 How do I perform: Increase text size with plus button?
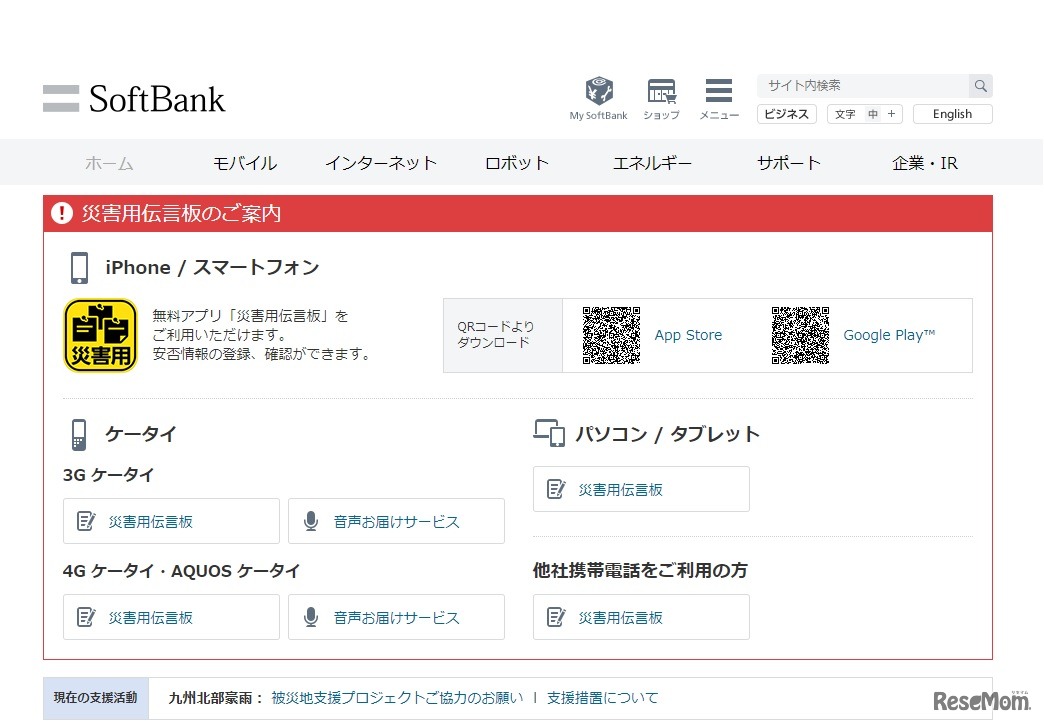click(x=892, y=114)
